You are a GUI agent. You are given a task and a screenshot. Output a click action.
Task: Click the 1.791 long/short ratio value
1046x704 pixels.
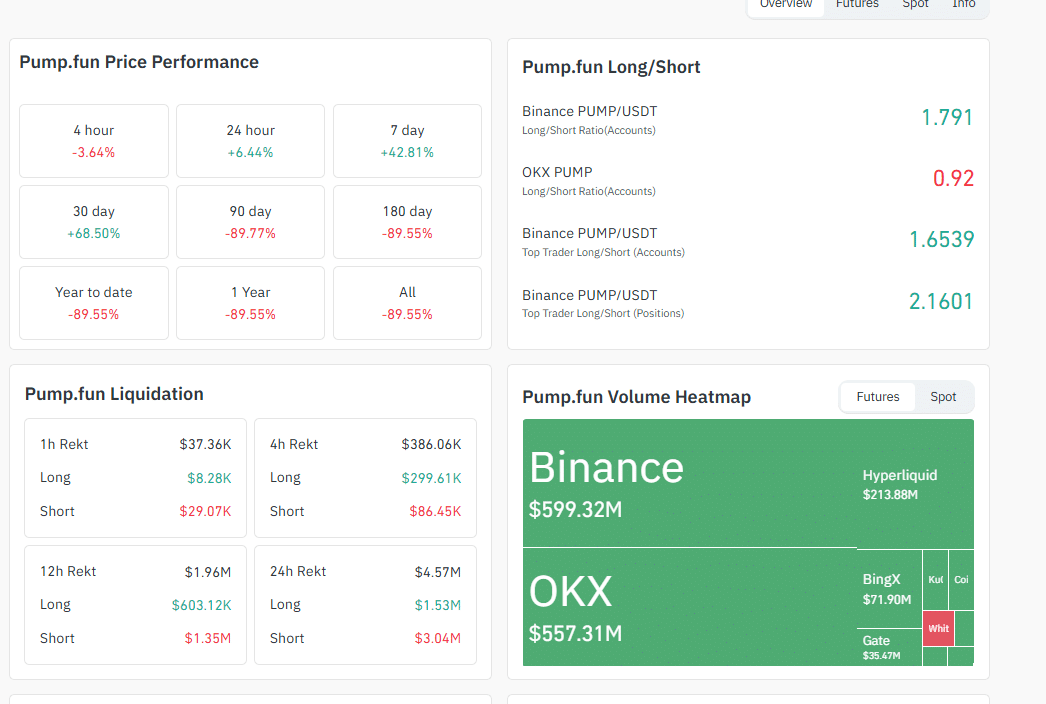947,117
